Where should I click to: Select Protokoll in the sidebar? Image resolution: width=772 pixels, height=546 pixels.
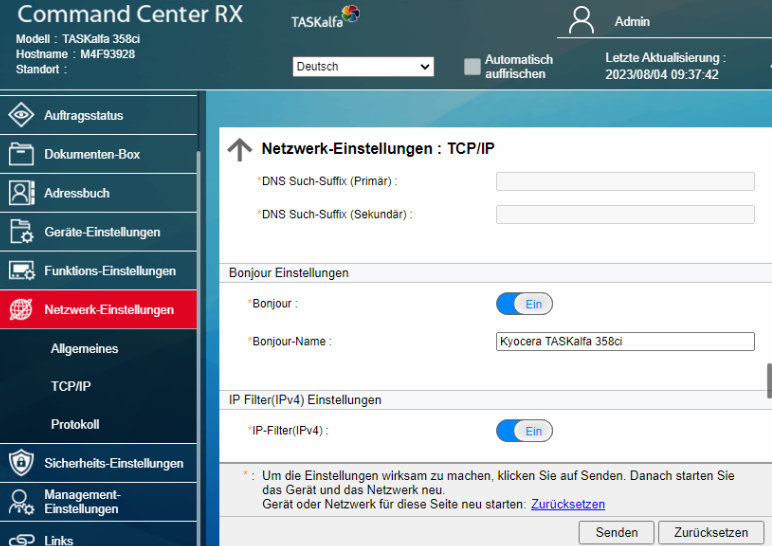(x=75, y=424)
